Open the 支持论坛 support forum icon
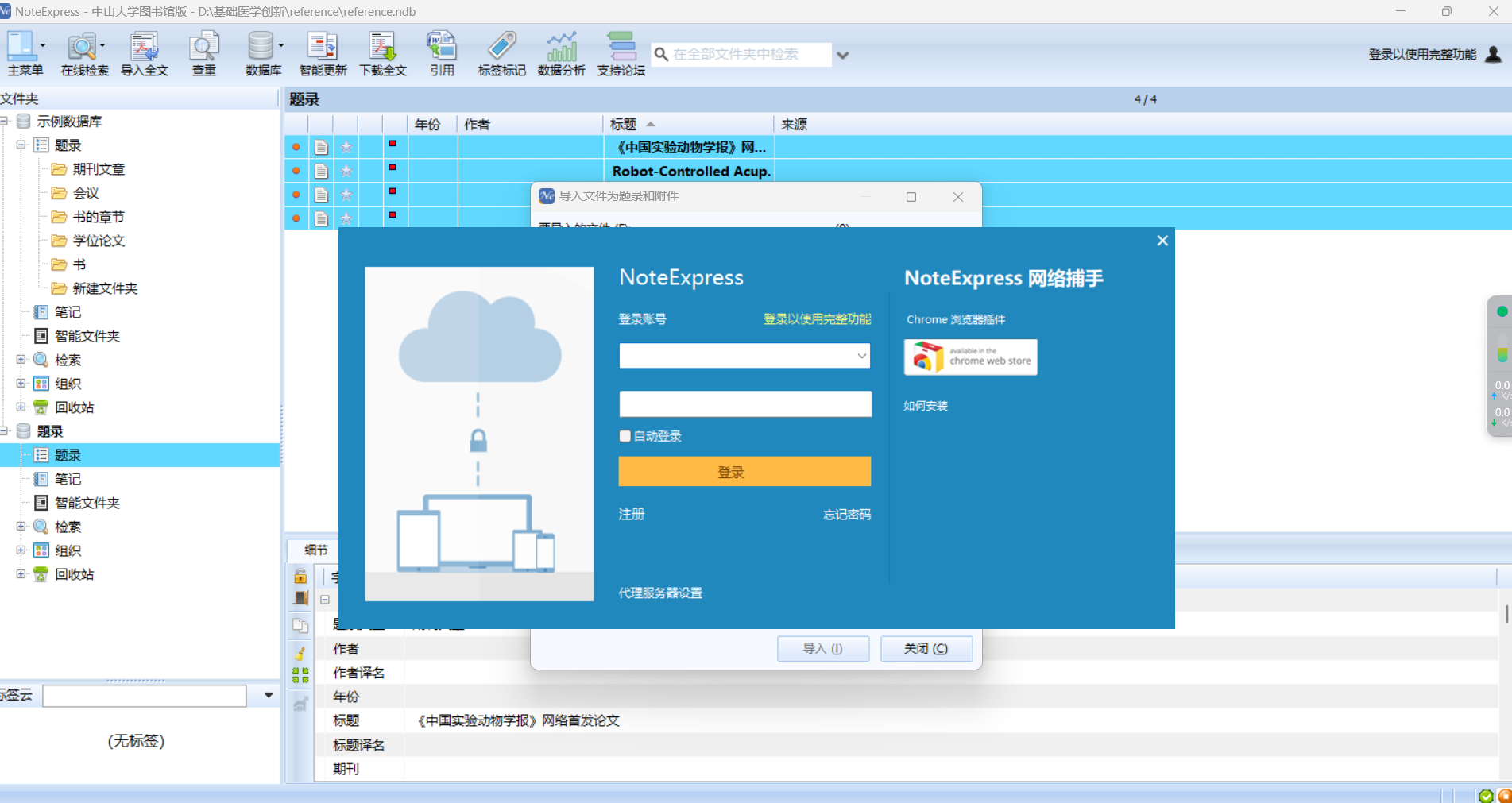Viewport: 1512px width, 803px height. click(621, 46)
